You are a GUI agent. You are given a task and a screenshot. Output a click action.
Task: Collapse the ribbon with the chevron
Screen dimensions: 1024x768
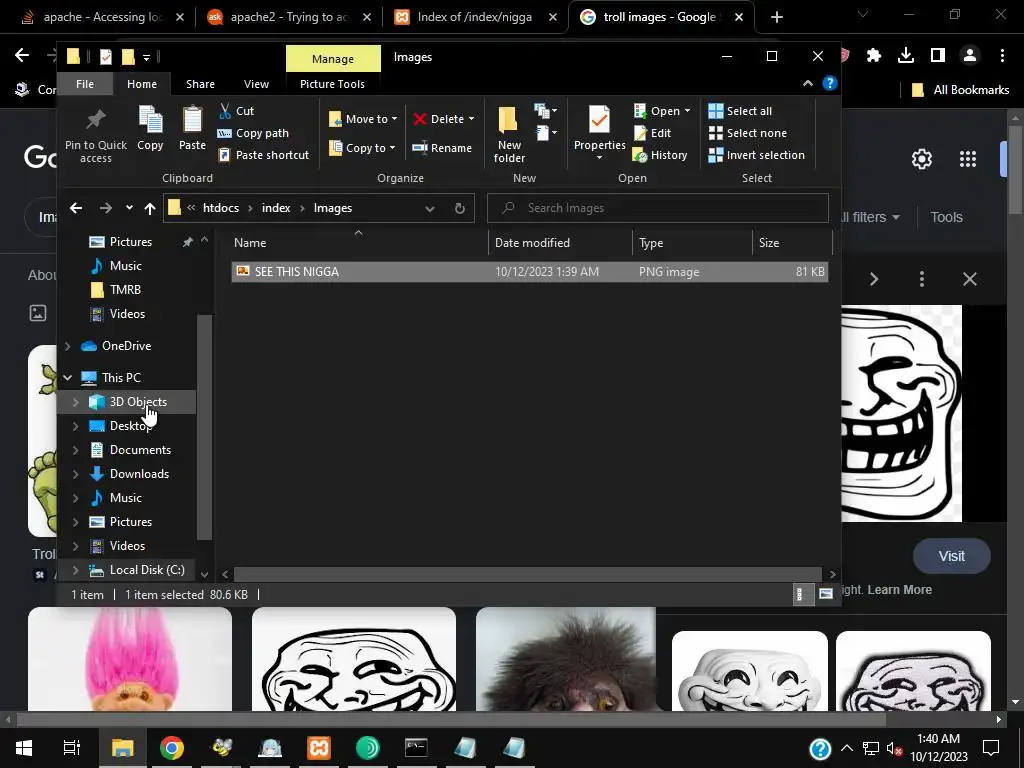(x=808, y=84)
